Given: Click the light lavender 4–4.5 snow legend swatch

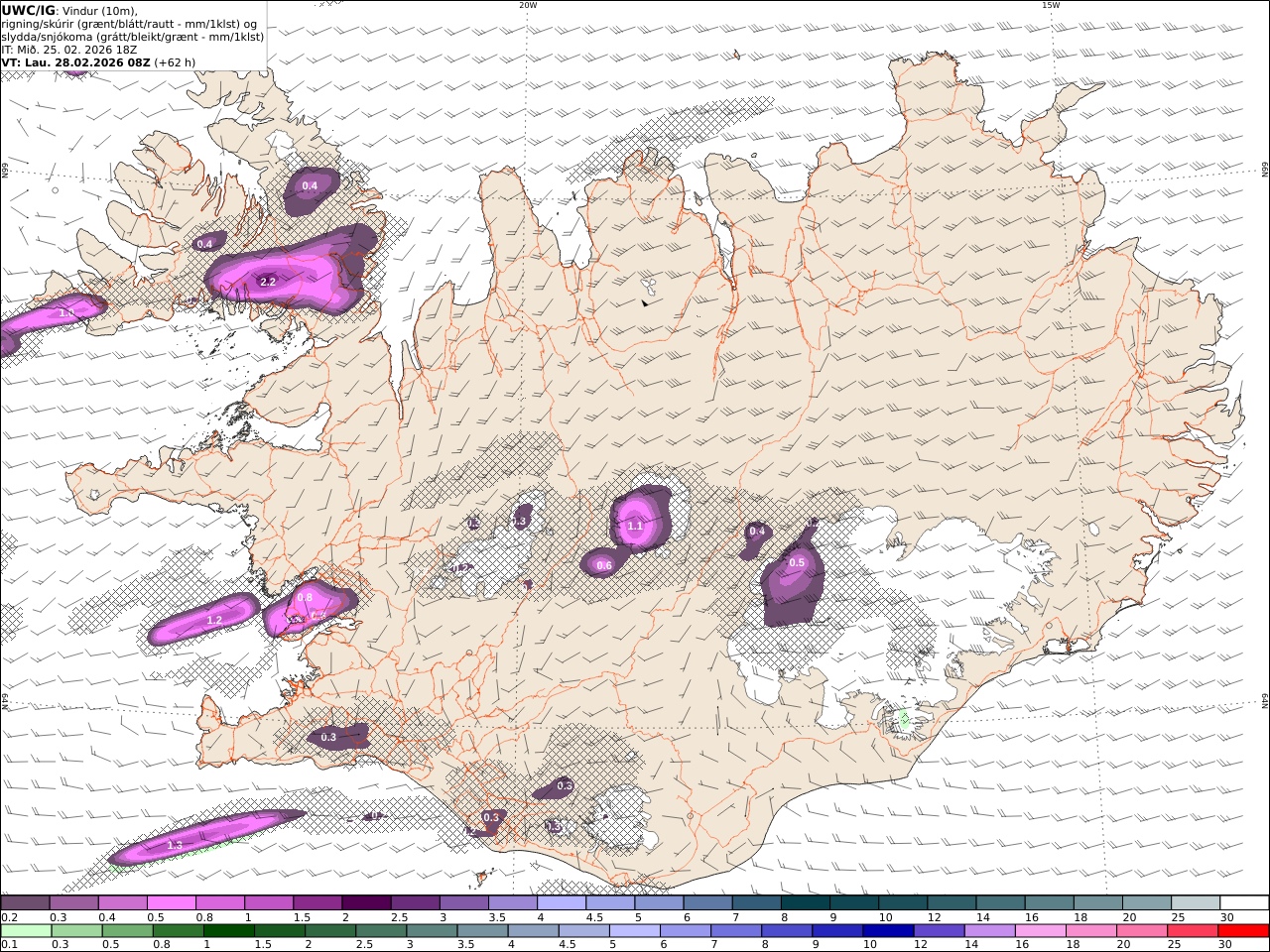Looking at the screenshot, I should 560,903.
